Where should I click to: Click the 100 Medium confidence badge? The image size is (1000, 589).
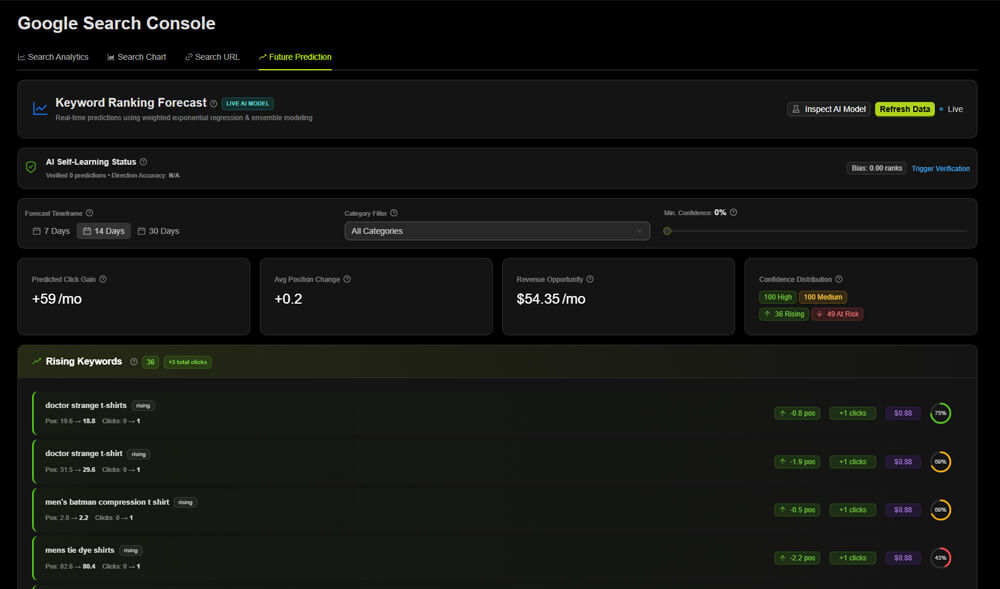823,297
